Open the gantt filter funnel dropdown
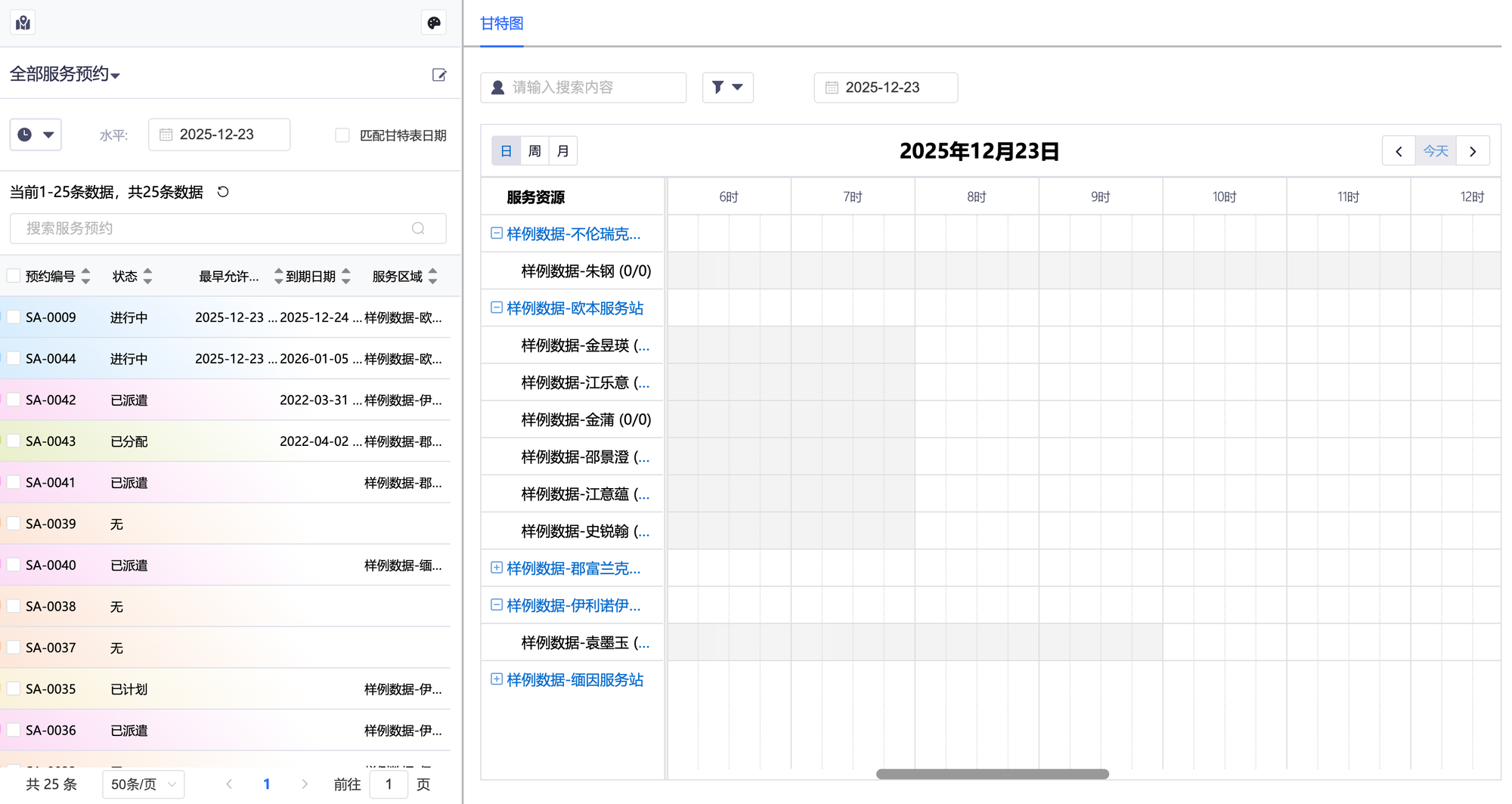This screenshot has width=1512, height=804. 727,88
